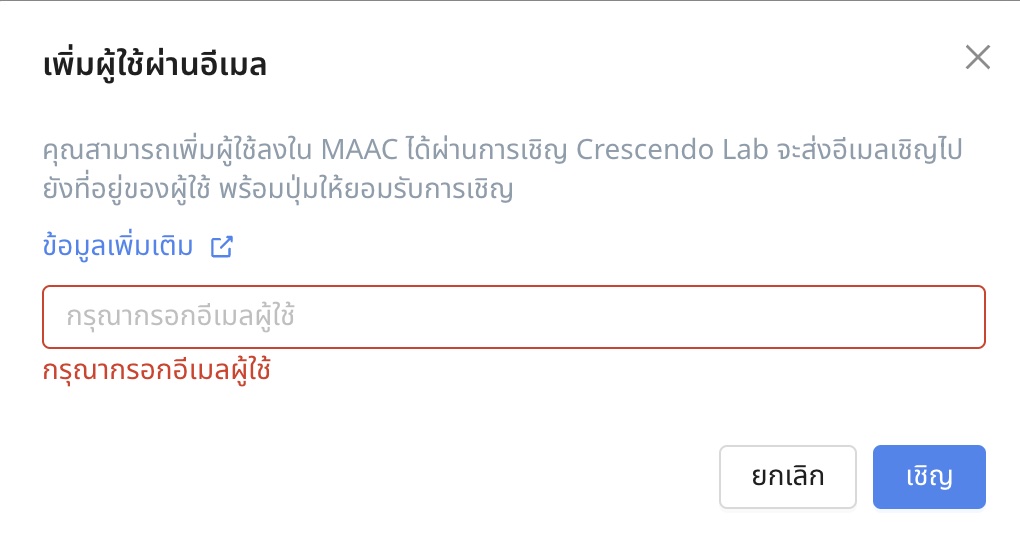Click the blue เชิญ button
The image size is (1020, 548).
(x=929, y=477)
